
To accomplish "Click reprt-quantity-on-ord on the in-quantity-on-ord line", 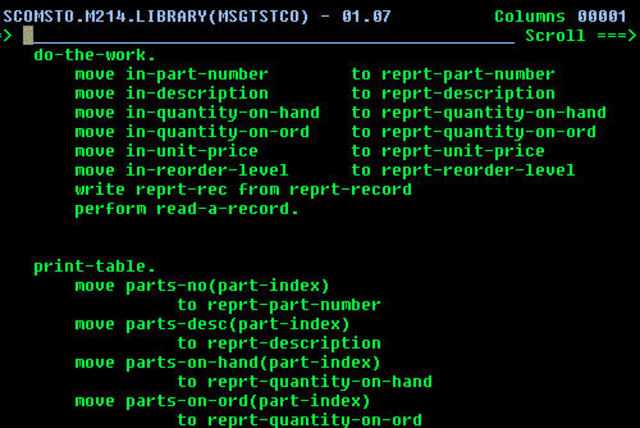I will click(x=488, y=133).
